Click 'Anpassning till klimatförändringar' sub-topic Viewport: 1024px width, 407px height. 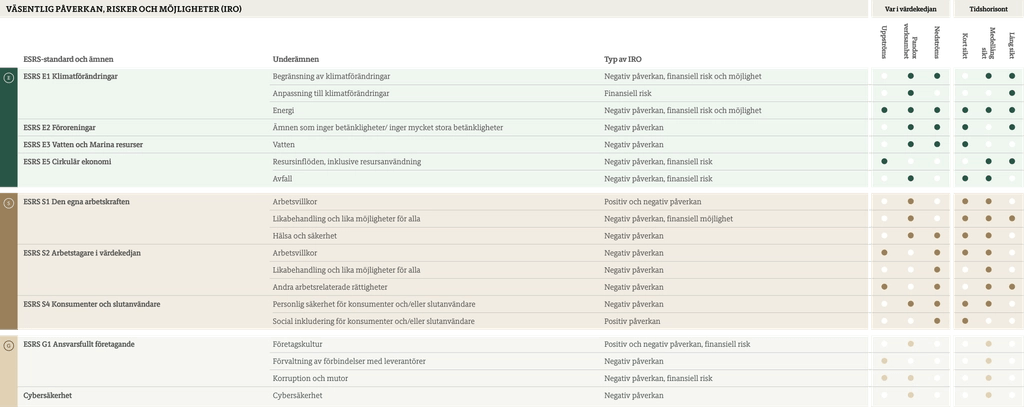pyautogui.click(x=331, y=93)
